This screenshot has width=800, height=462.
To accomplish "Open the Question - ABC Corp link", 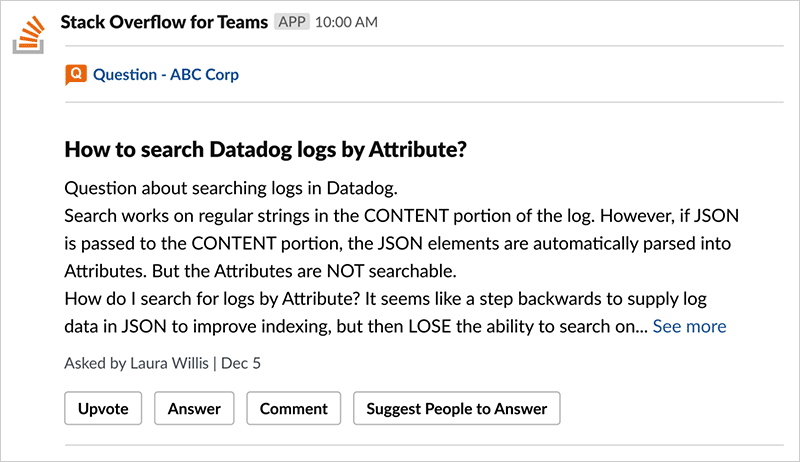I will 166,74.
